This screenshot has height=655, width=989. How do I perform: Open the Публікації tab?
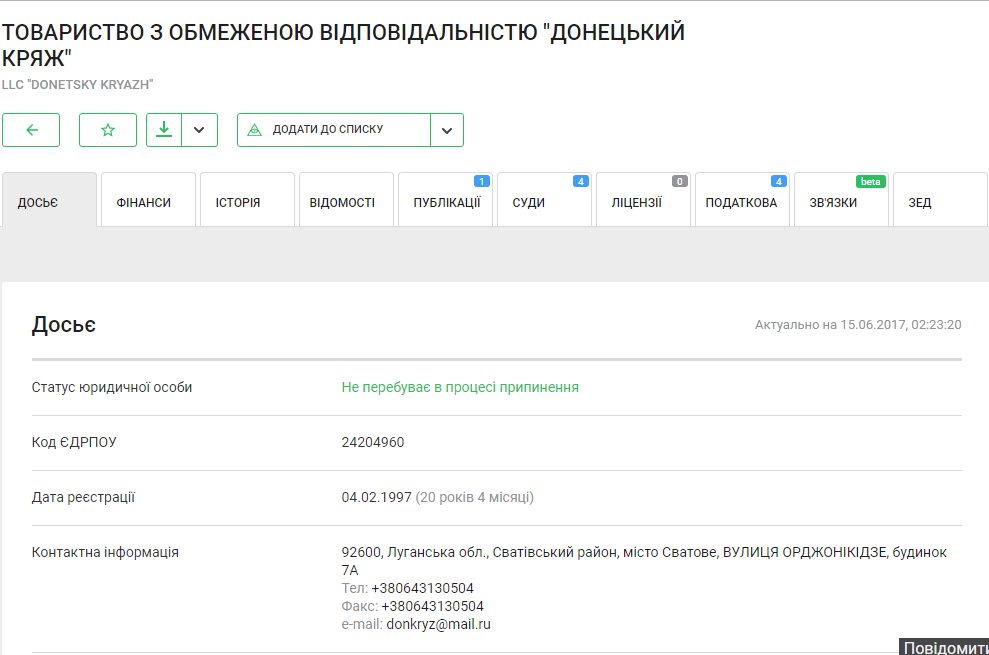[x=446, y=202]
